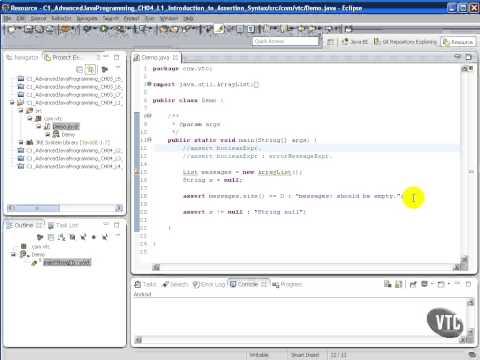Open the Window menu

tap(169, 19)
